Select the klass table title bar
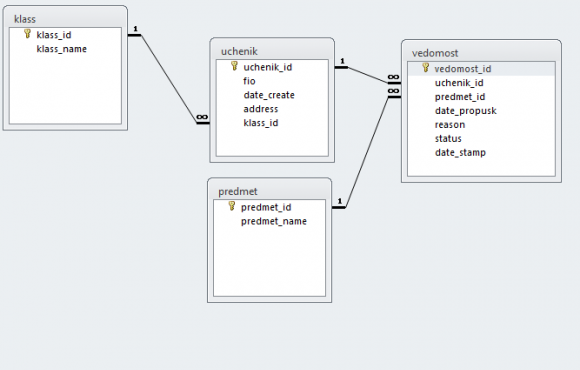The width and height of the screenshot is (580, 370). [x=65, y=18]
